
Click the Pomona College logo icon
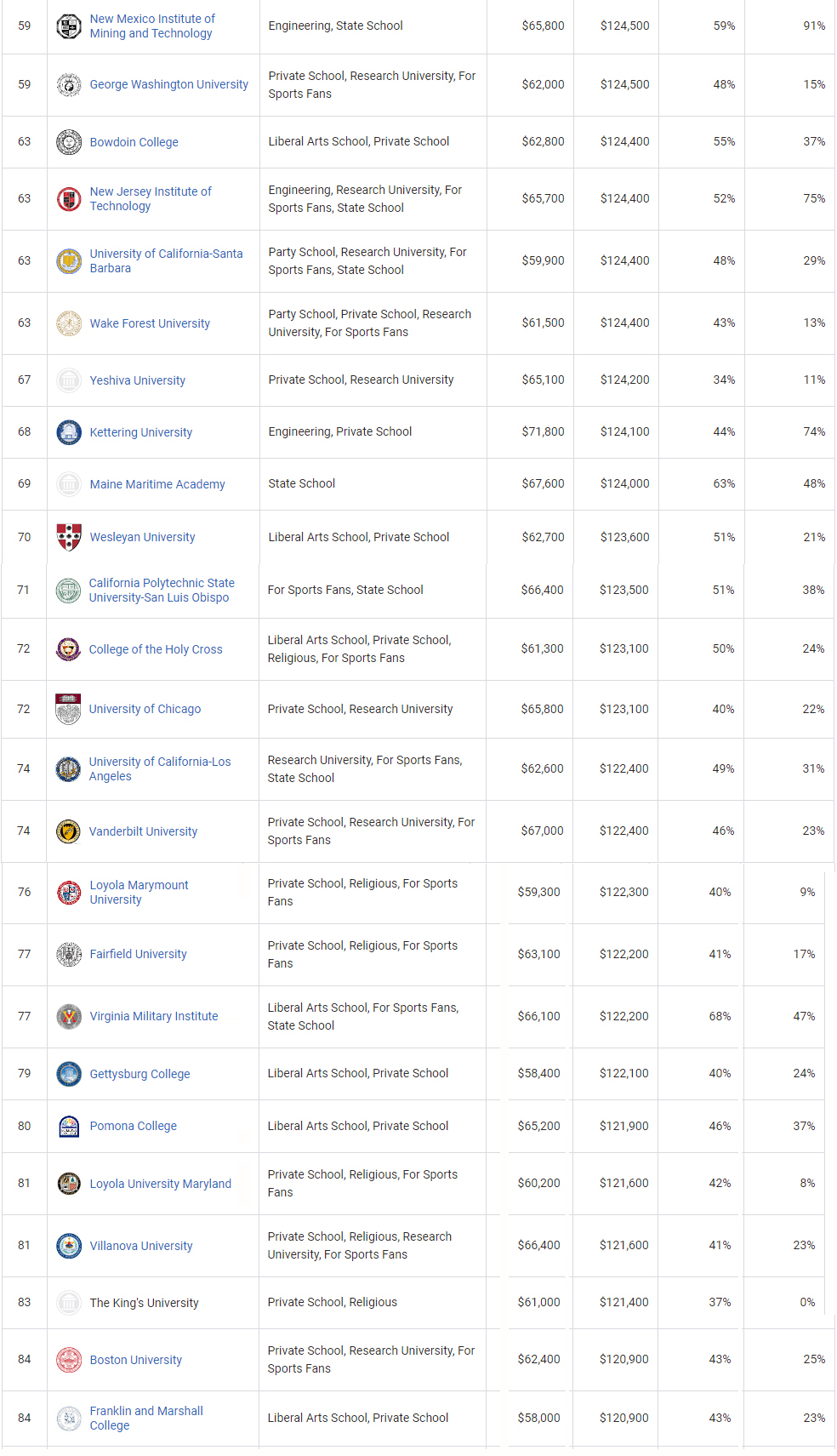pyautogui.click(x=68, y=1126)
